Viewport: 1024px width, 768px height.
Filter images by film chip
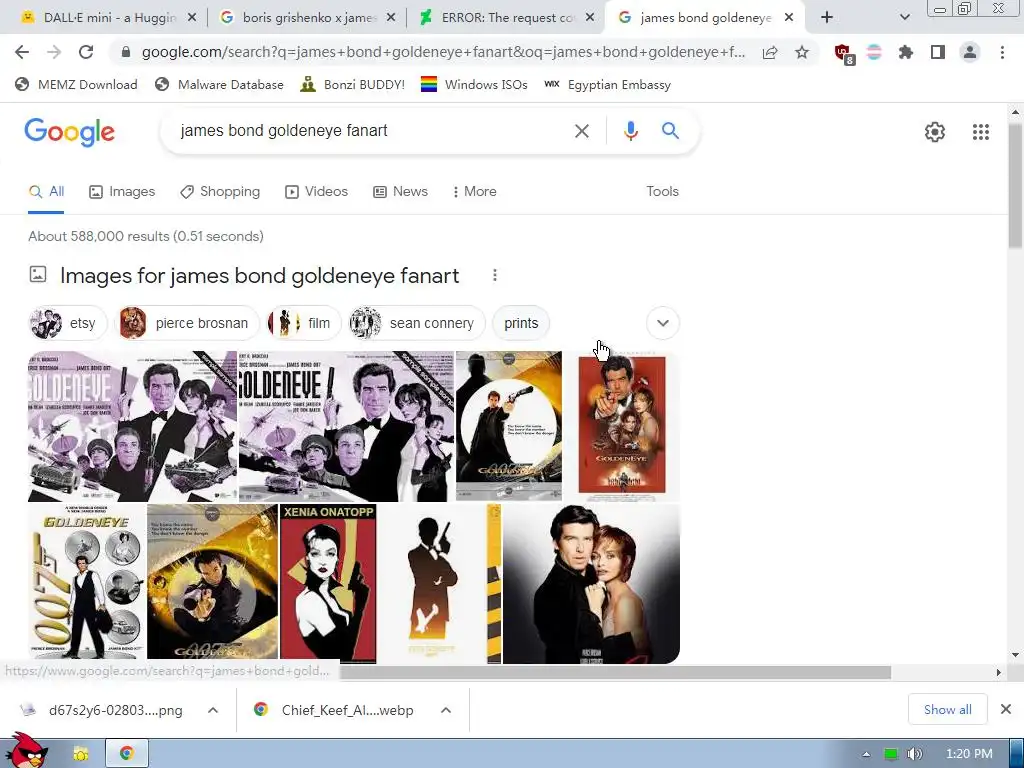point(304,323)
